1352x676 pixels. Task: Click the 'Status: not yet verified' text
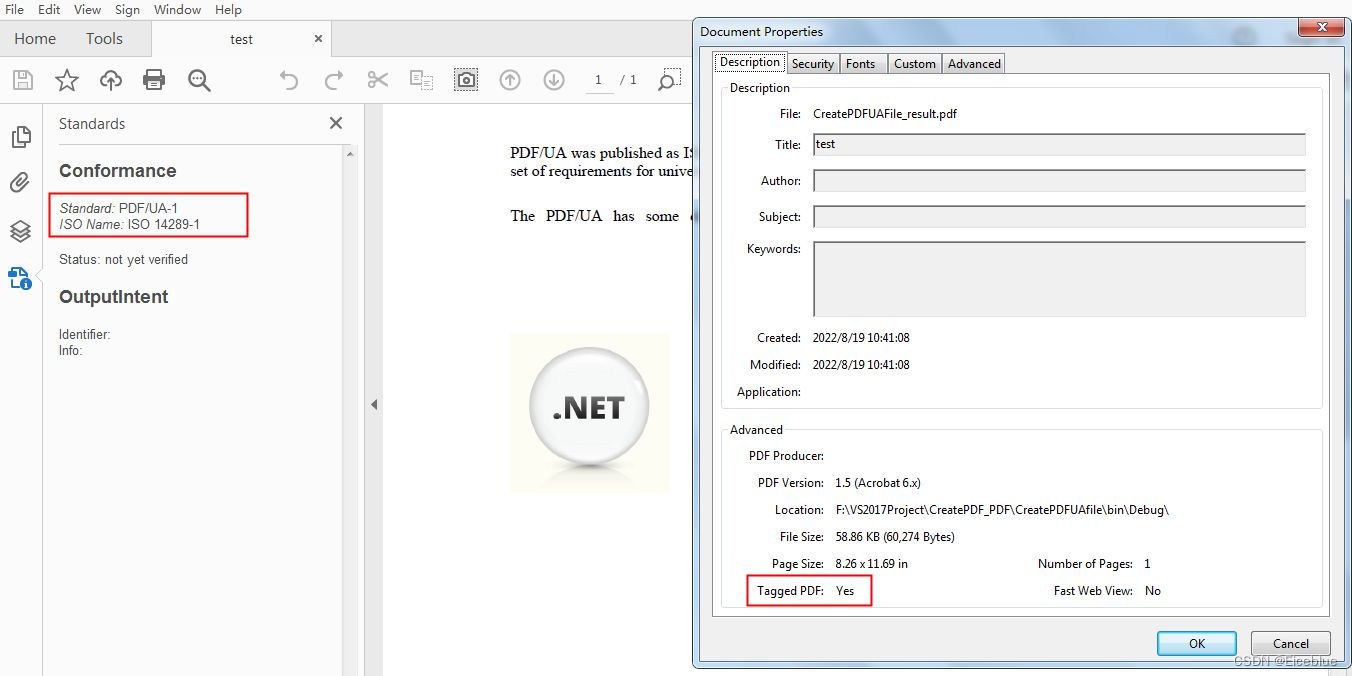(x=123, y=259)
